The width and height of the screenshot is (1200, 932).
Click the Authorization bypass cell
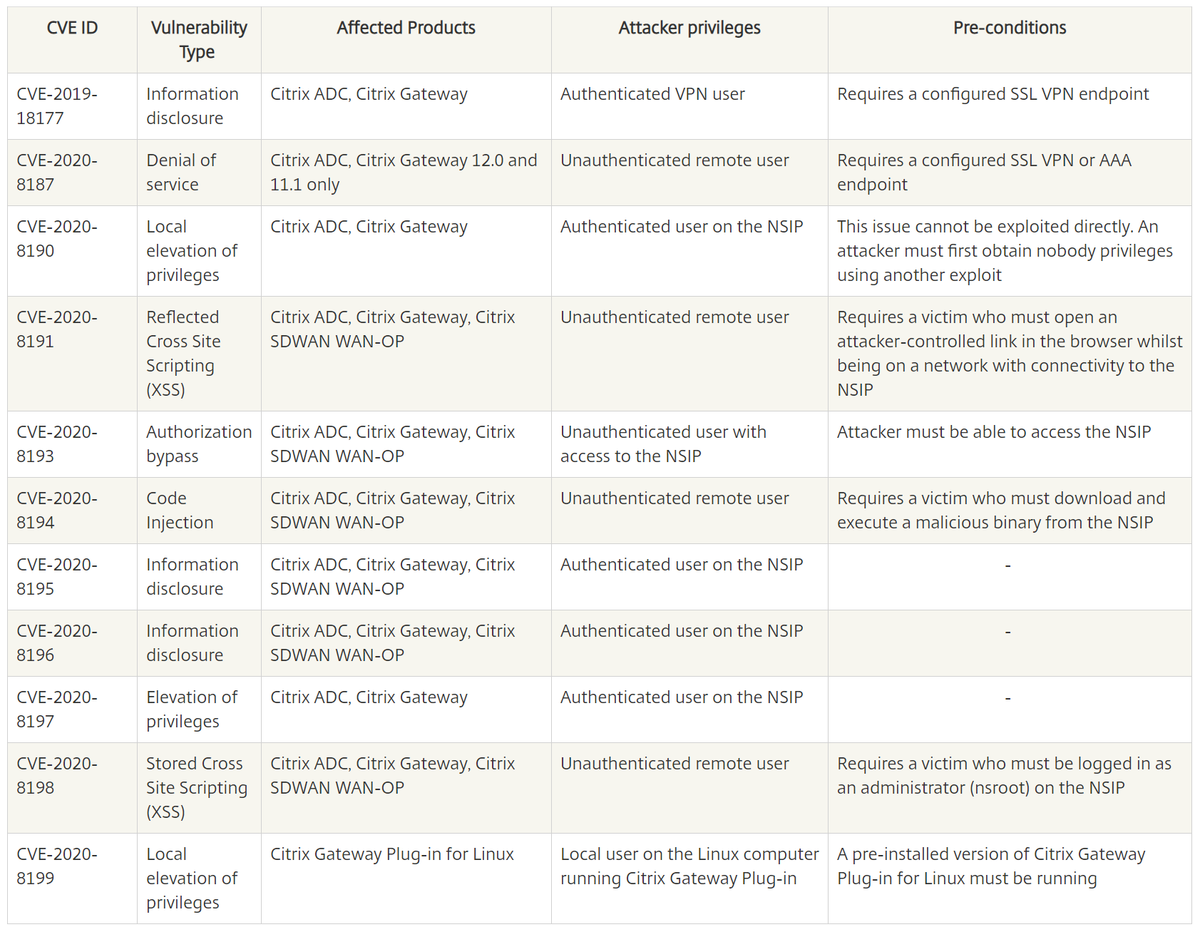click(x=199, y=444)
